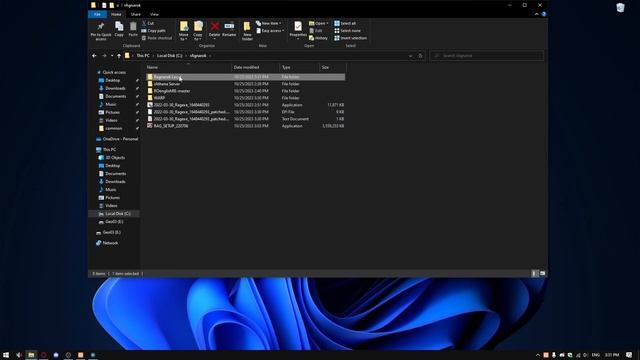The width and height of the screenshot is (640, 360).
Task: Open the taskbar notification center
Action: coord(629,355)
